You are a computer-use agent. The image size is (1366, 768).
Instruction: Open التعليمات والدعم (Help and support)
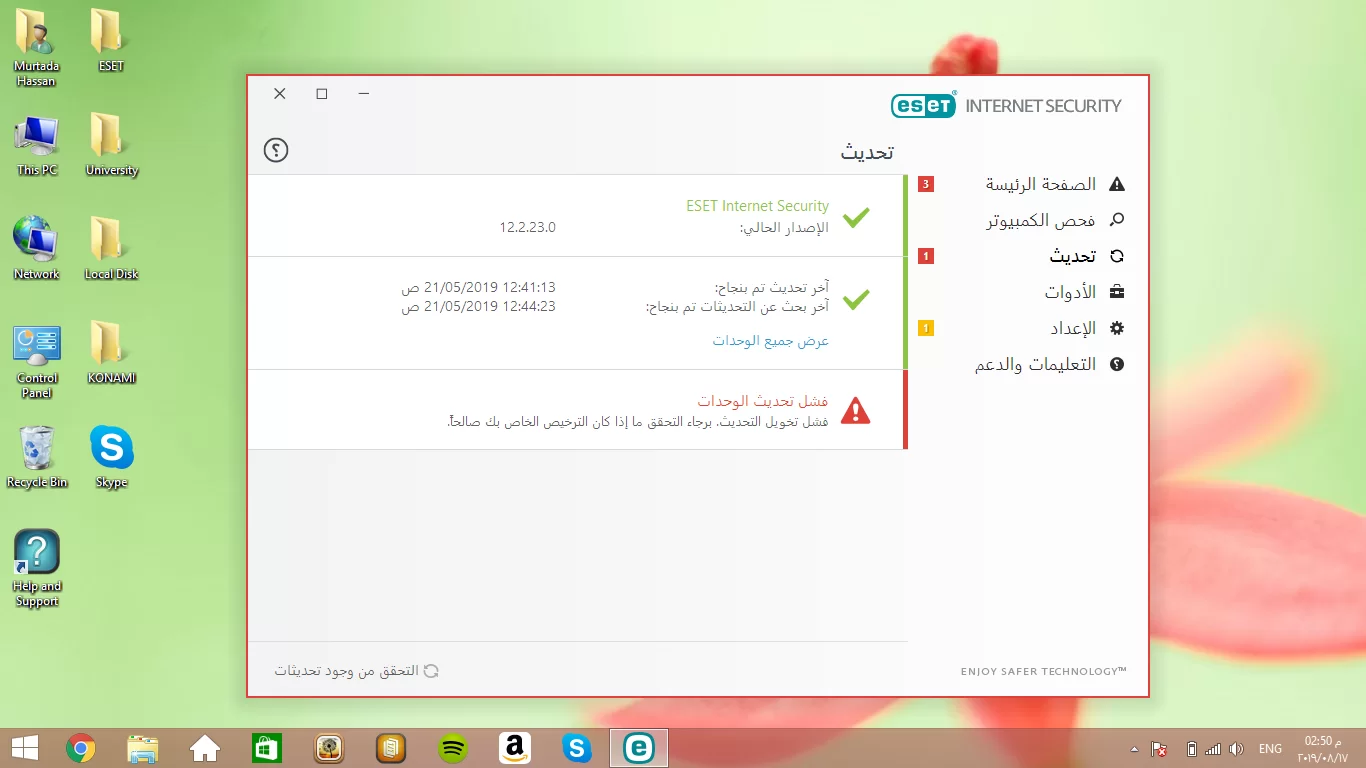tap(1035, 364)
